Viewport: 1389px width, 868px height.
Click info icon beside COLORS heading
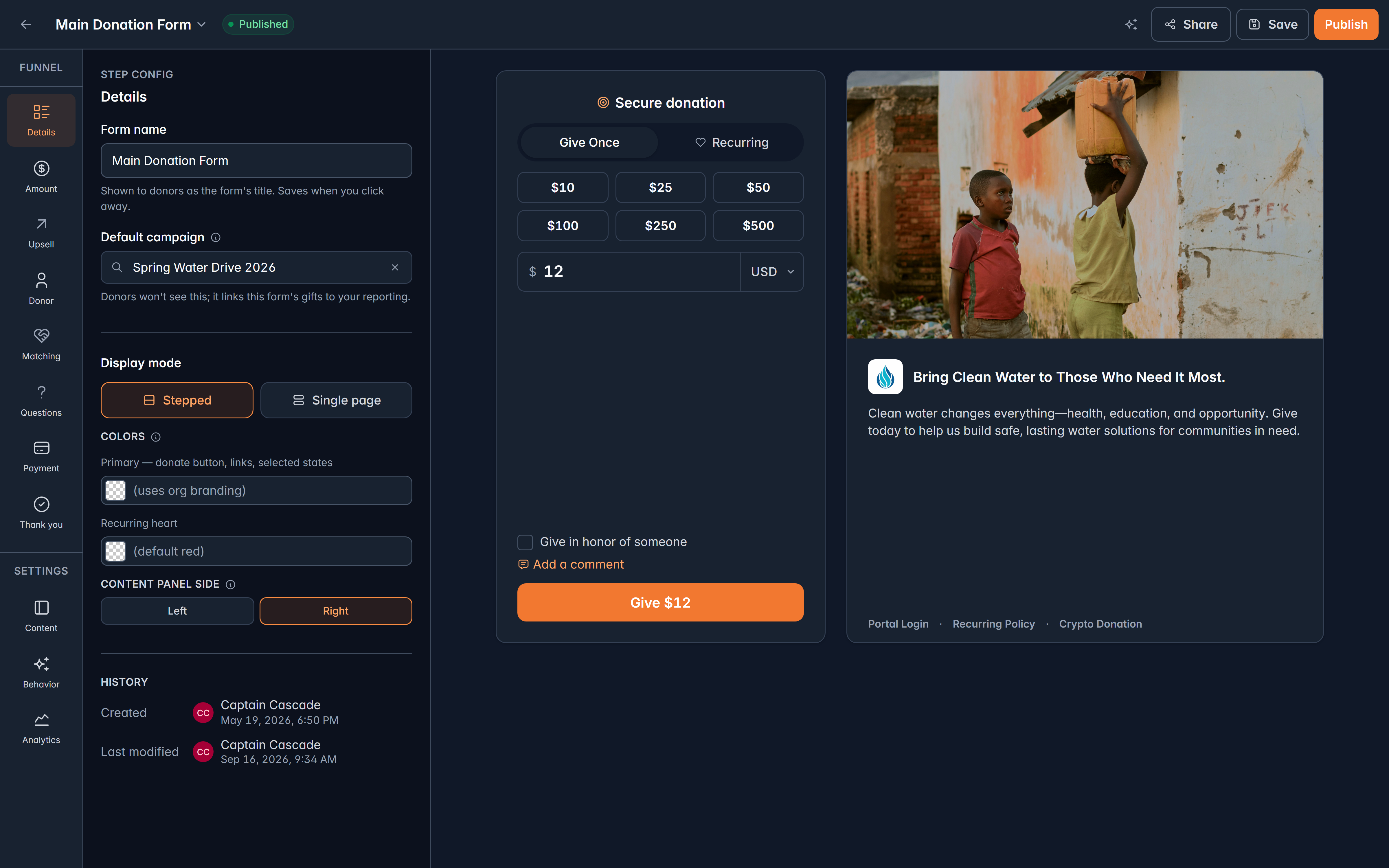156,437
